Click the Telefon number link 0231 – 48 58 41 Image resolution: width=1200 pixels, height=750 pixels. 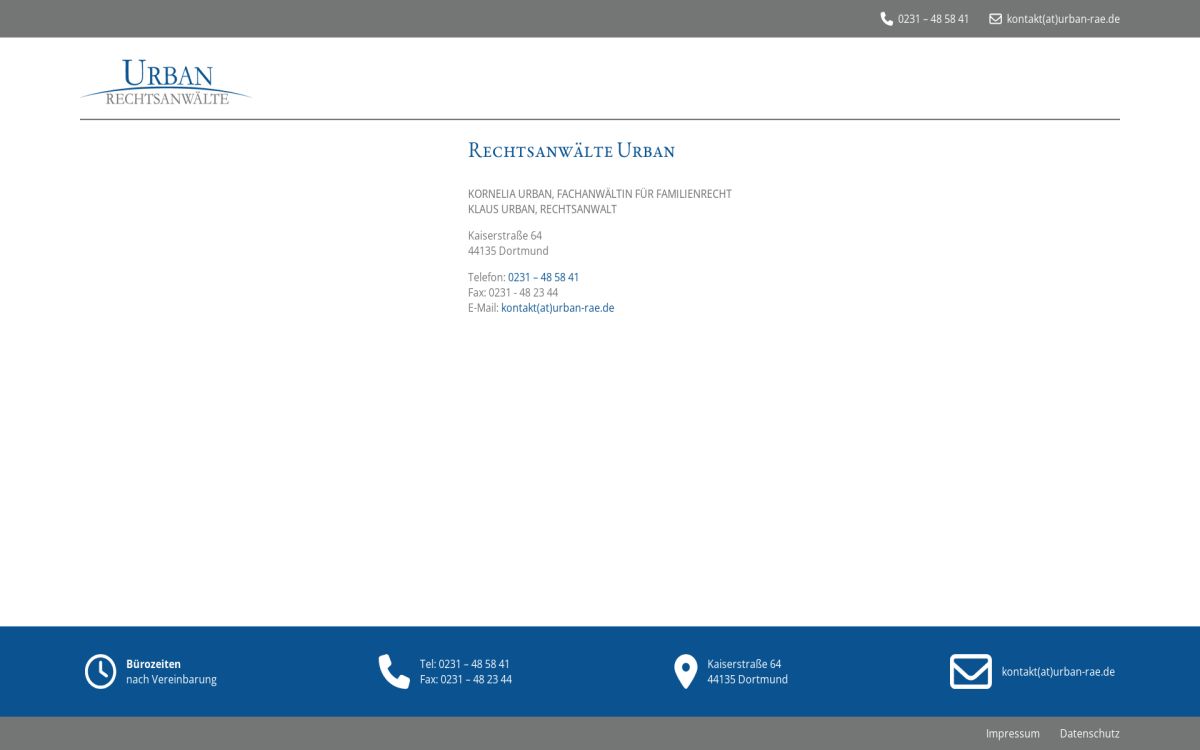[543, 277]
